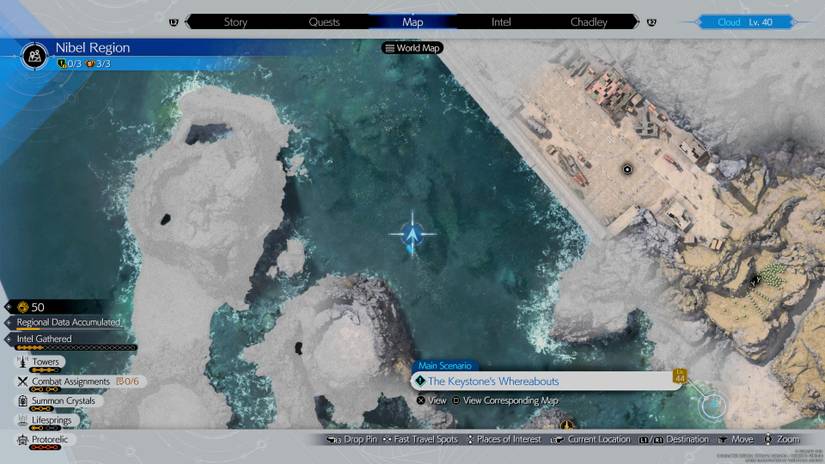The image size is (825, 464).
Task: Select the Lifesprings icon
Action: click(x=22, y=420)
